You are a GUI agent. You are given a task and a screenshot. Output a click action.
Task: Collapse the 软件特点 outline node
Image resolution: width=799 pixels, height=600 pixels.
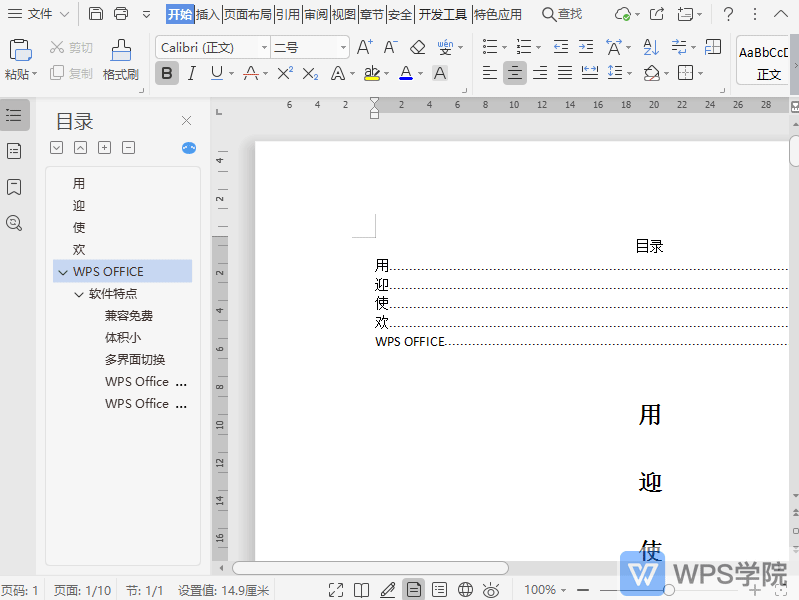tap(79, 294)
